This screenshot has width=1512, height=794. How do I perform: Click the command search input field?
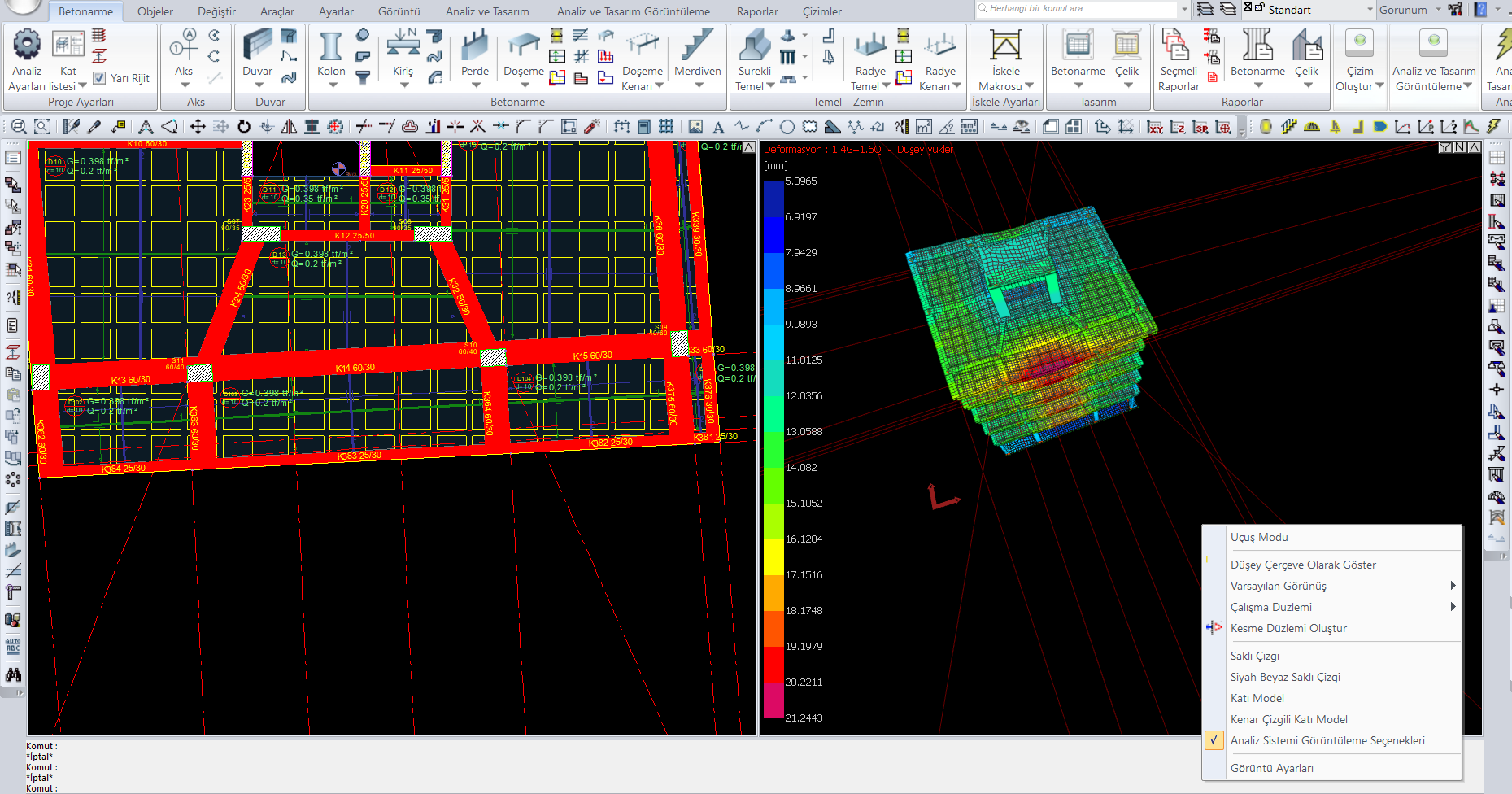click(x=1076, y=9)
